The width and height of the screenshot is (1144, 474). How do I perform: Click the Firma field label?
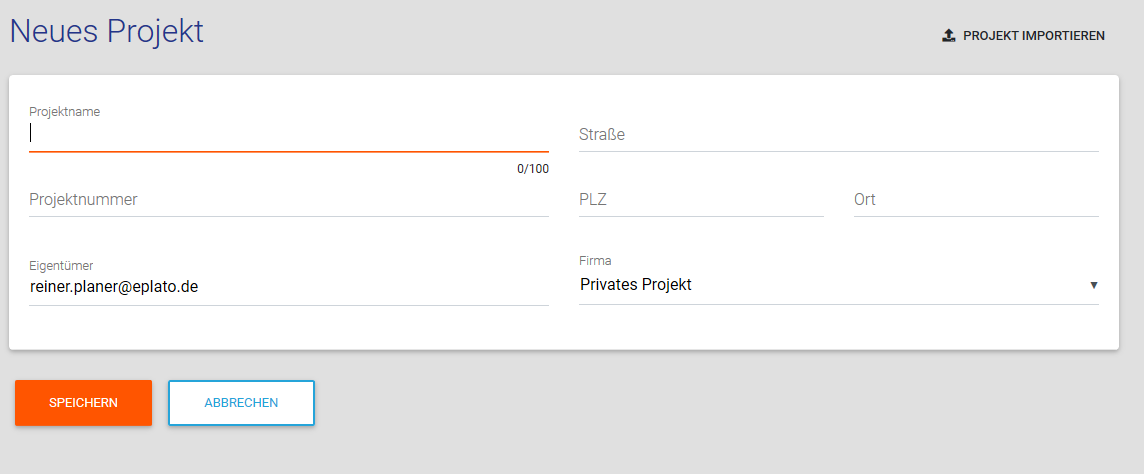click(x=595, y=261)
